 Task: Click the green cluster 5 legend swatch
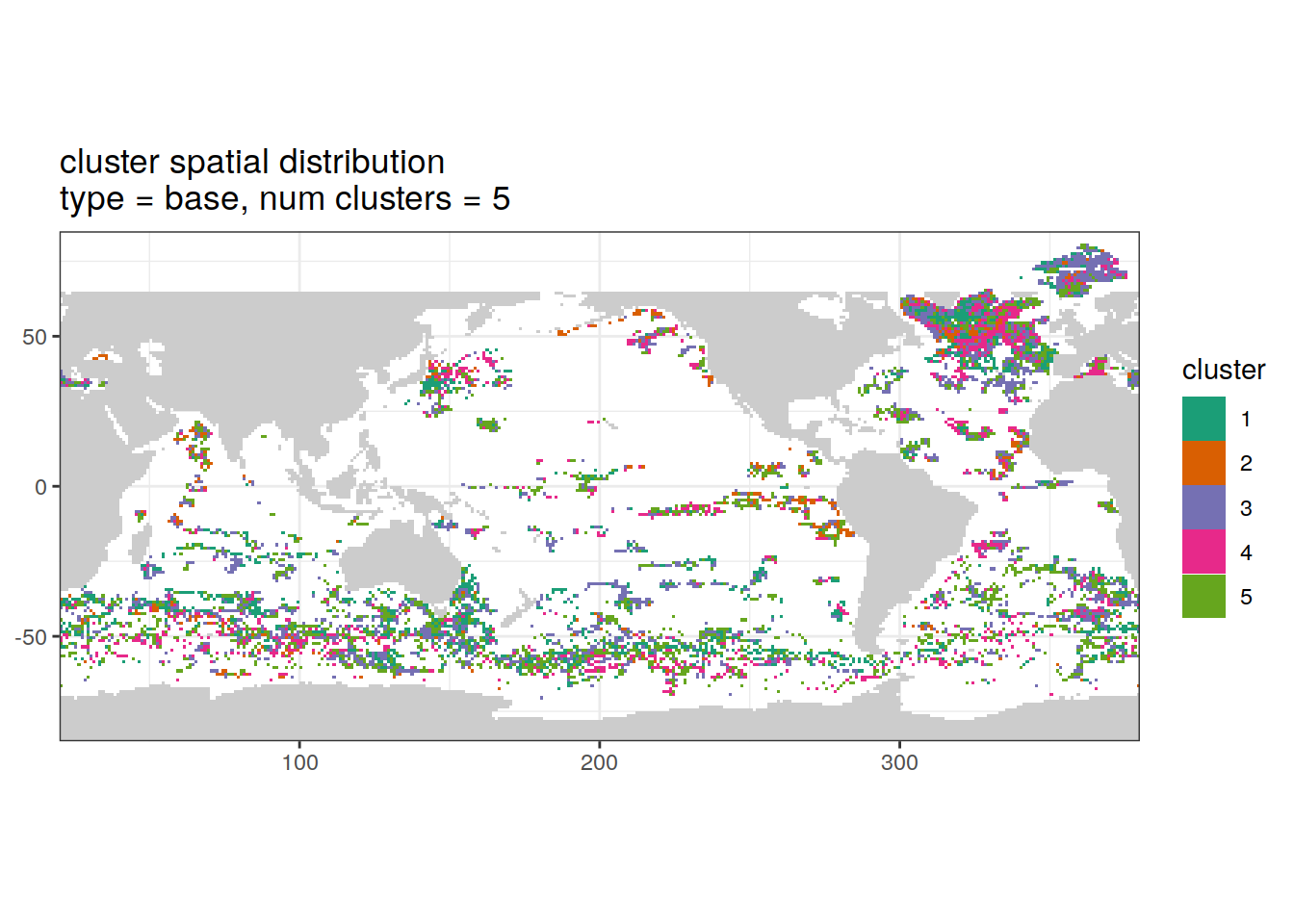(1203, 596)
